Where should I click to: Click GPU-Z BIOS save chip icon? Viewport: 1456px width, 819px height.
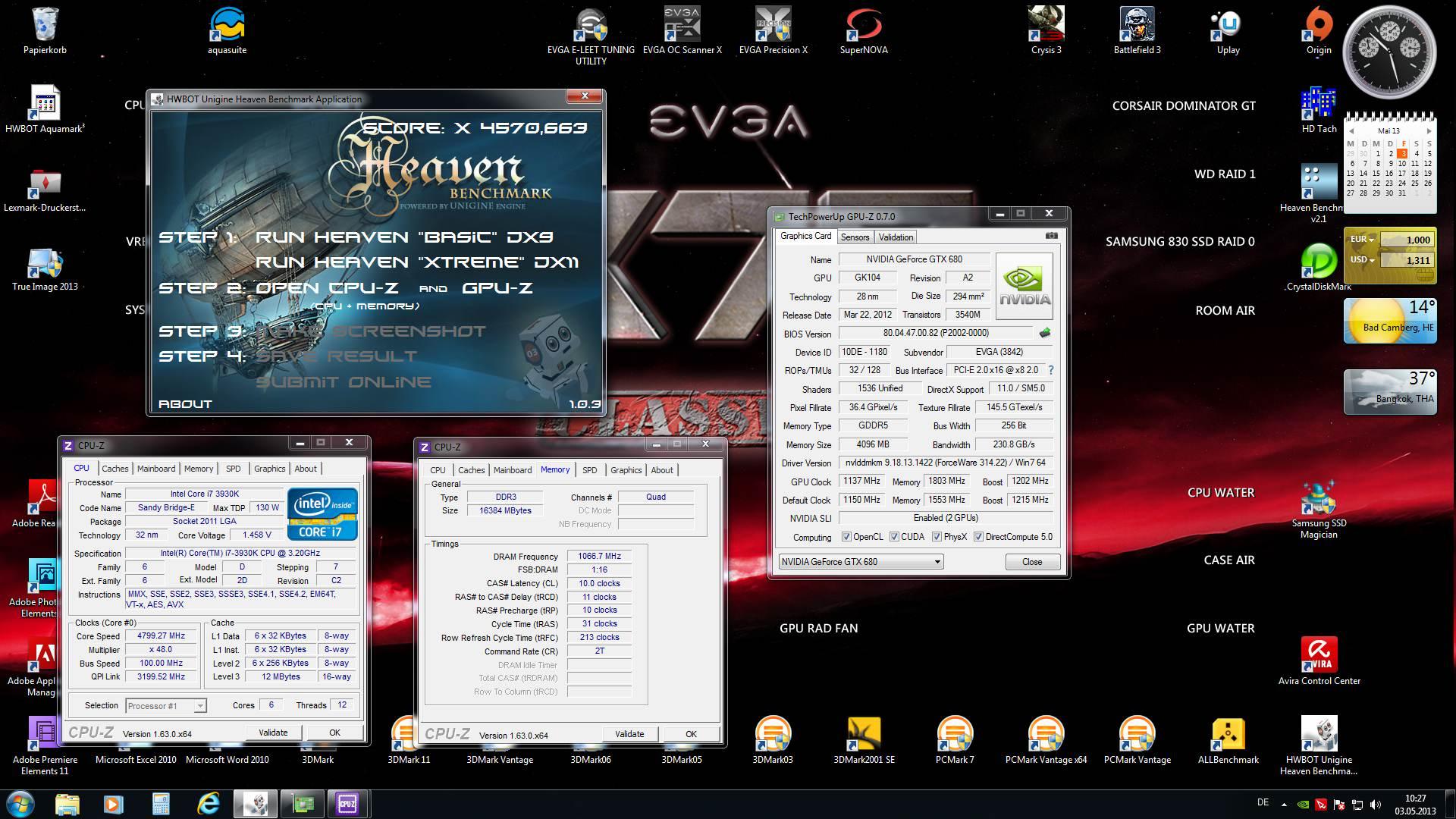point(1045,333)
